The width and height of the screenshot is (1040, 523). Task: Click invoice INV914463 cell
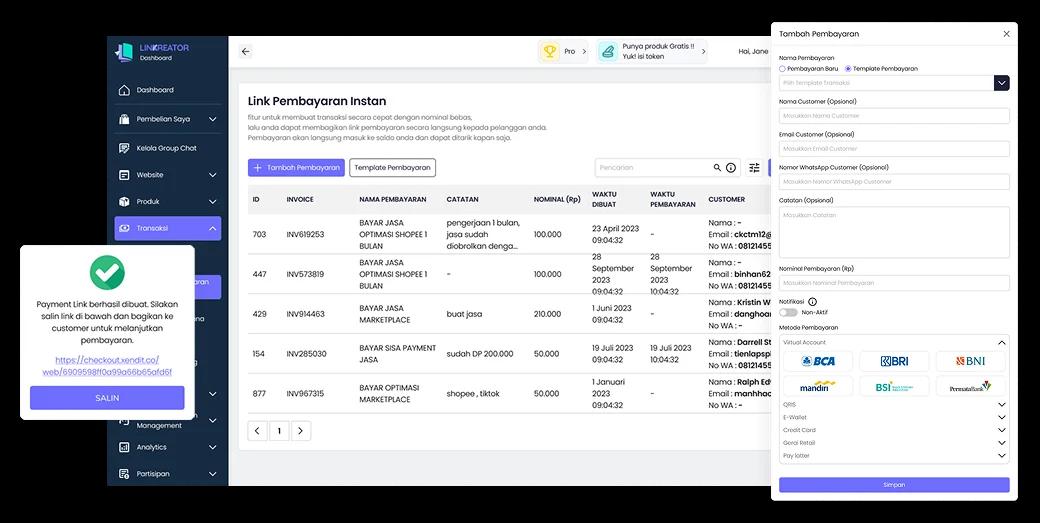pyautogui.click(x=305, y=314)
